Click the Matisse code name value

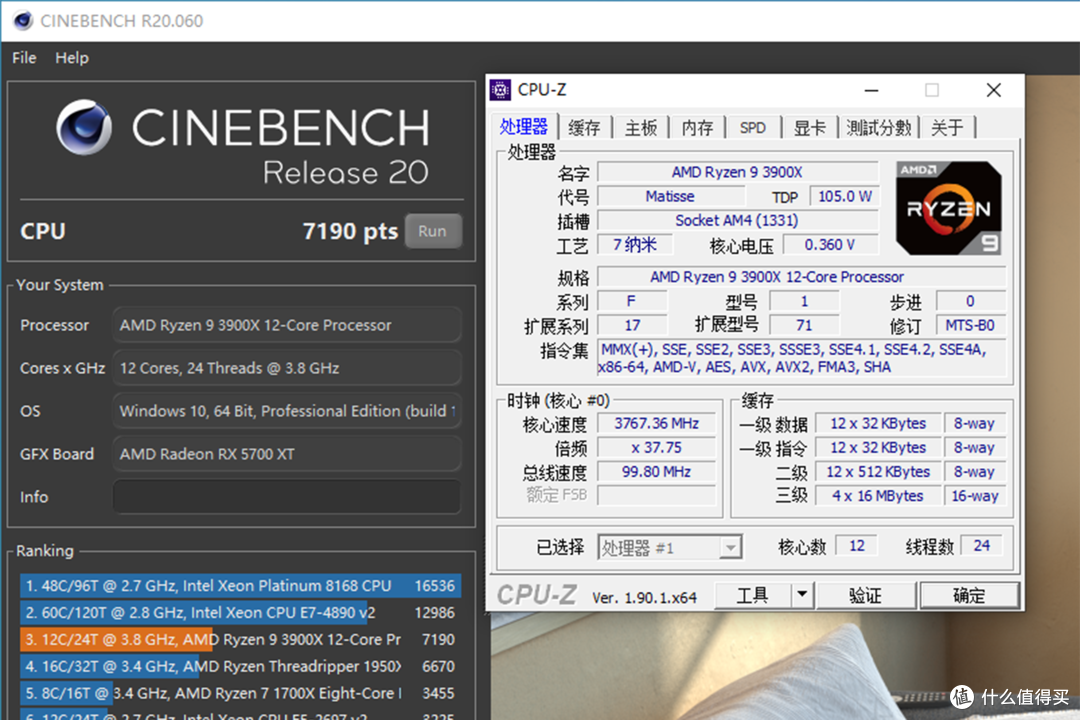(x=670, y=196)
